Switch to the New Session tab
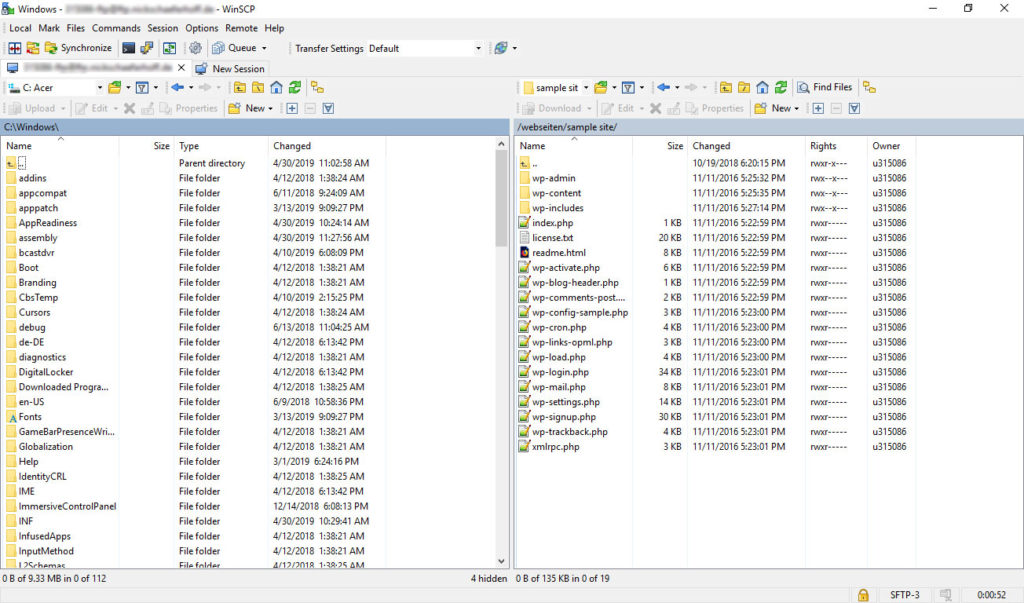This screenshot has width=1024, height=603. [x=232, y=68]
